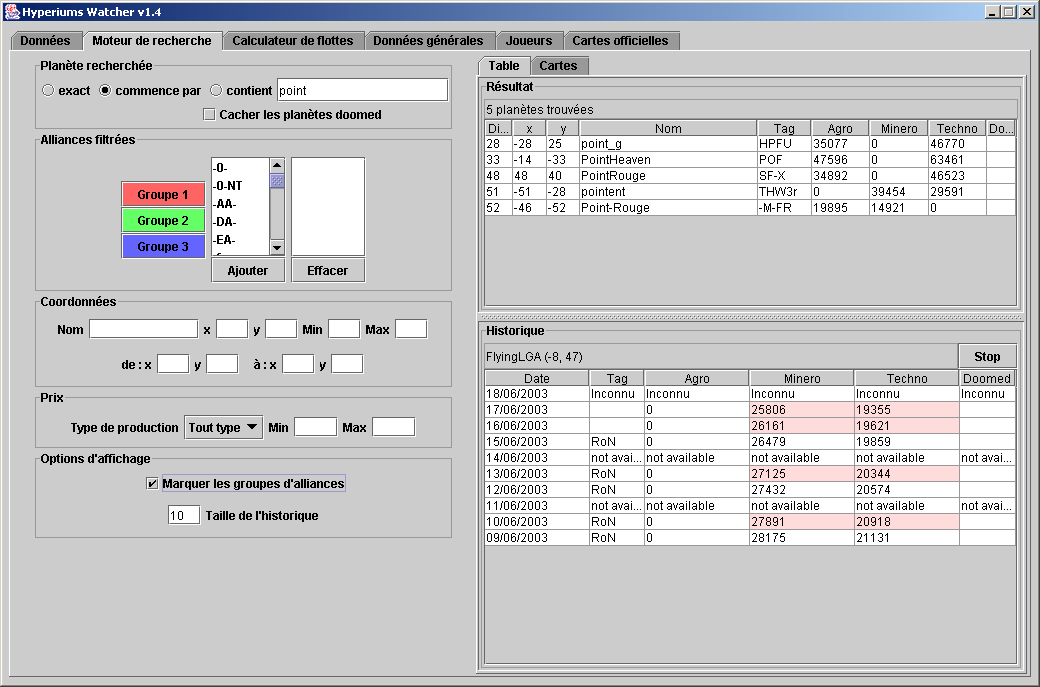Click the Résultat Minero column header
Image resolution: width=1040 pixels, height=687 pixels.
[x=899, y=128]
